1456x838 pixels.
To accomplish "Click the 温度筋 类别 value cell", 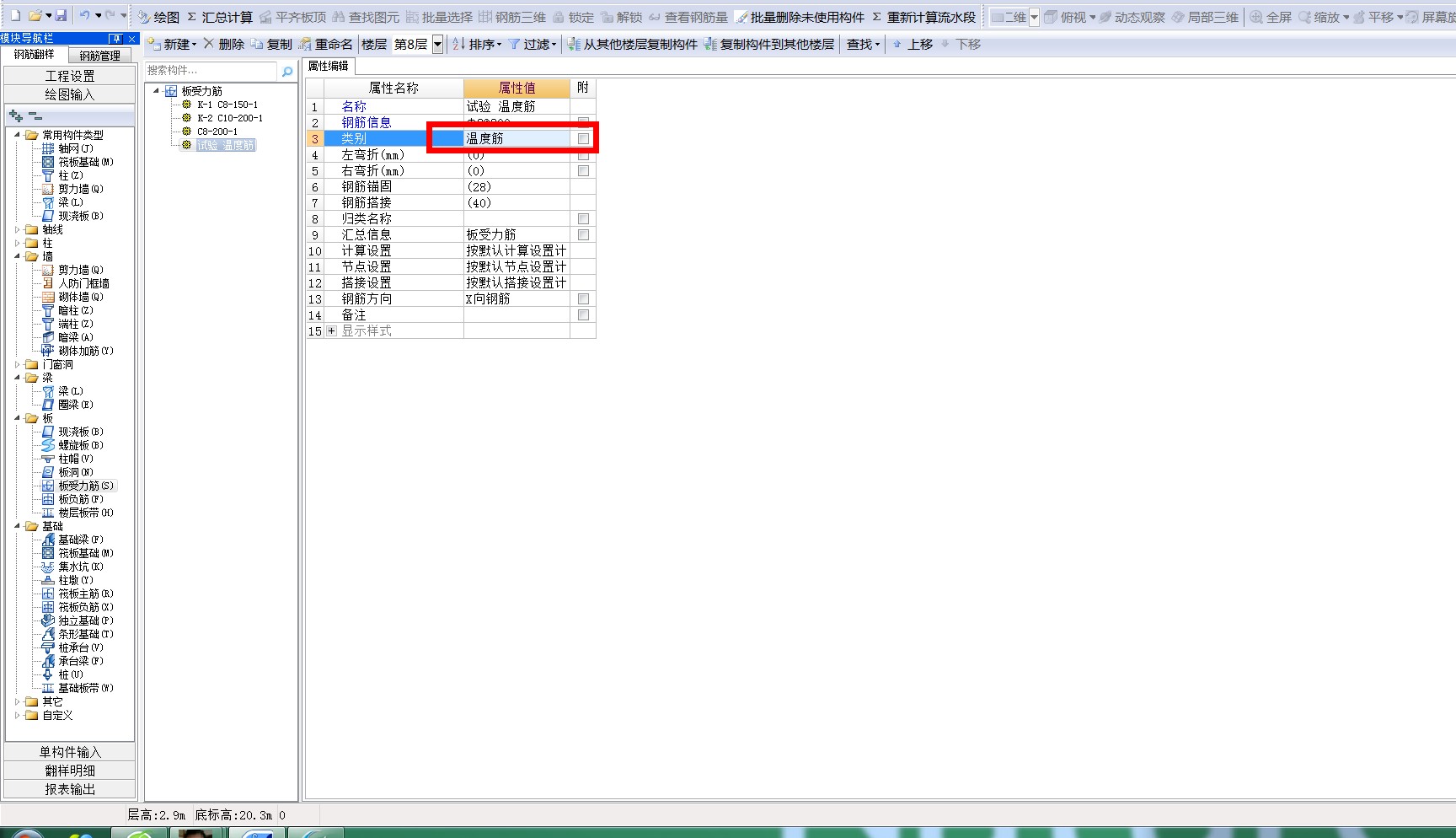I will point(517,138).
